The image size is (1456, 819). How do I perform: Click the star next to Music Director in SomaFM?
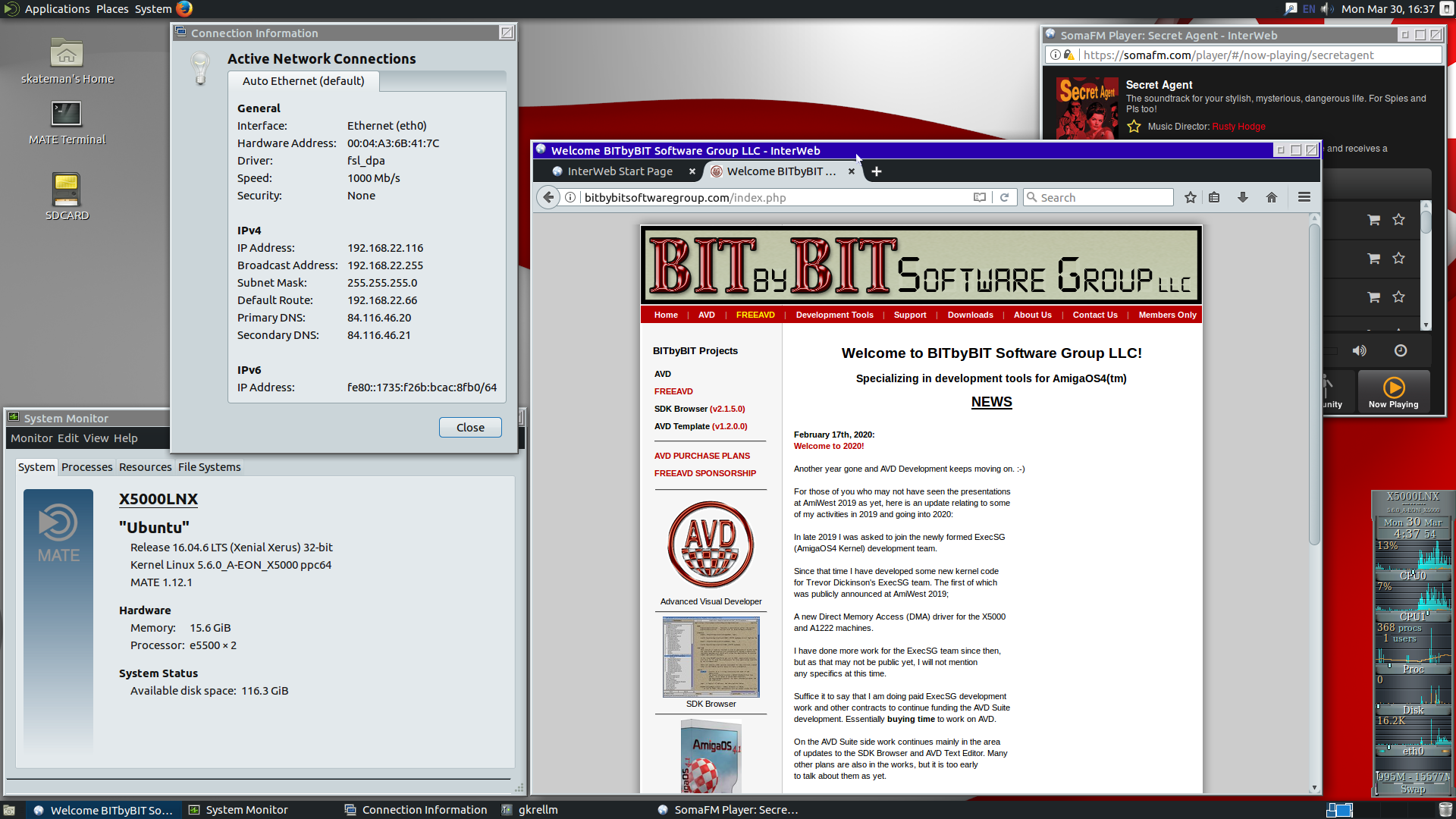point(1134,127)
